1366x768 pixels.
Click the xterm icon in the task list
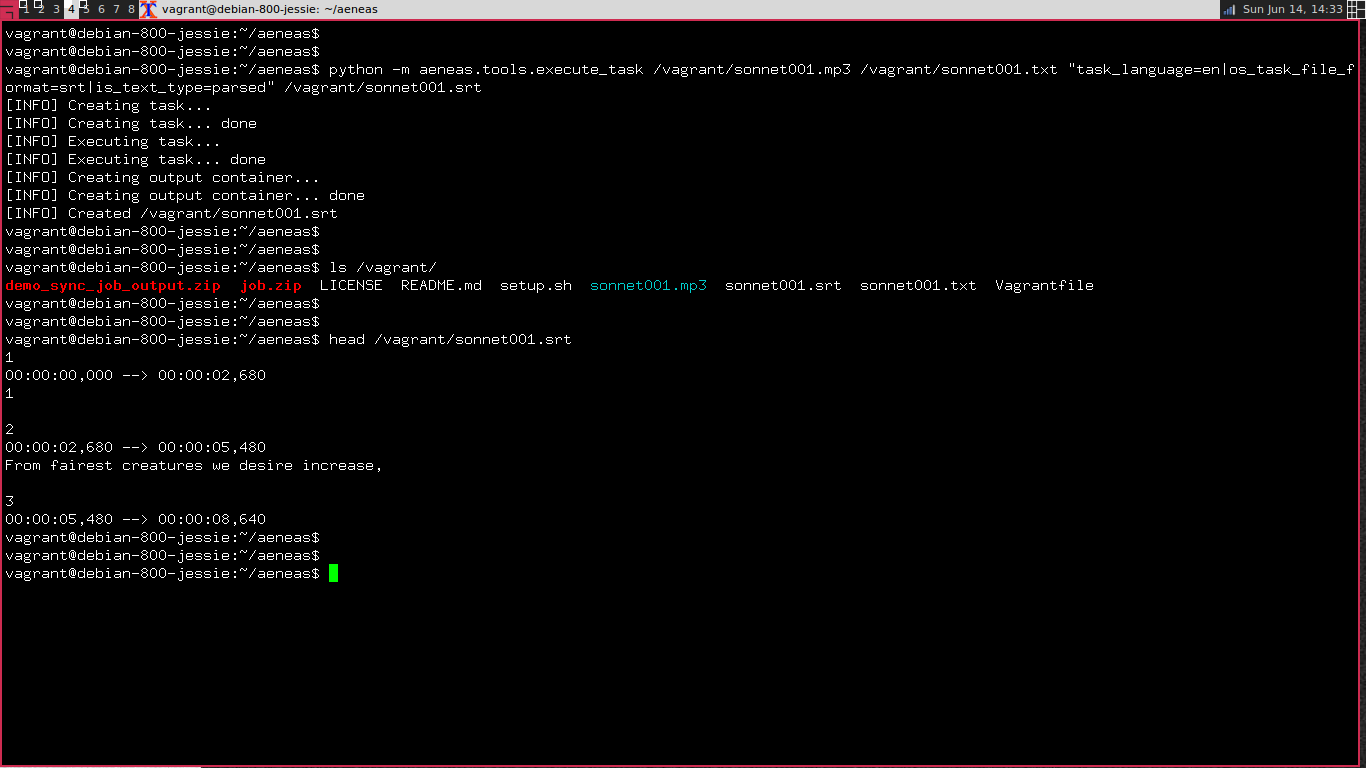(149, 9)
